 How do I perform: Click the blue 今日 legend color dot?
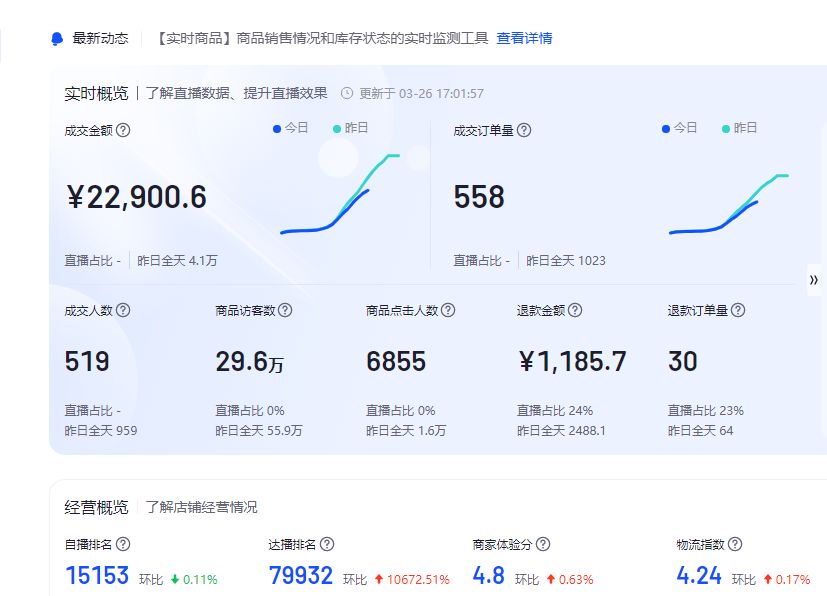point(278,129)
